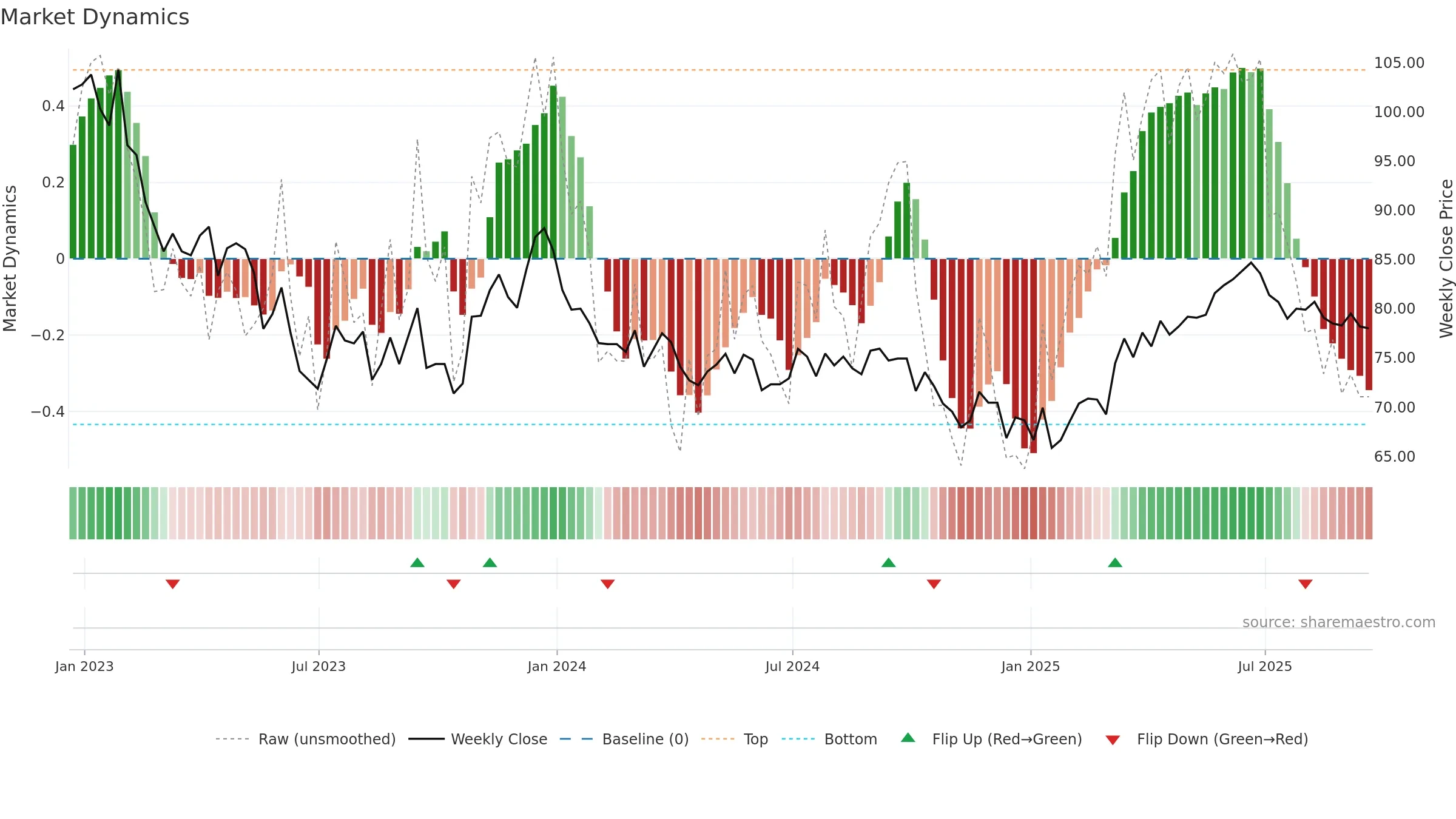Click the −0.4 tick on the left axis

(x=48, y=412)
